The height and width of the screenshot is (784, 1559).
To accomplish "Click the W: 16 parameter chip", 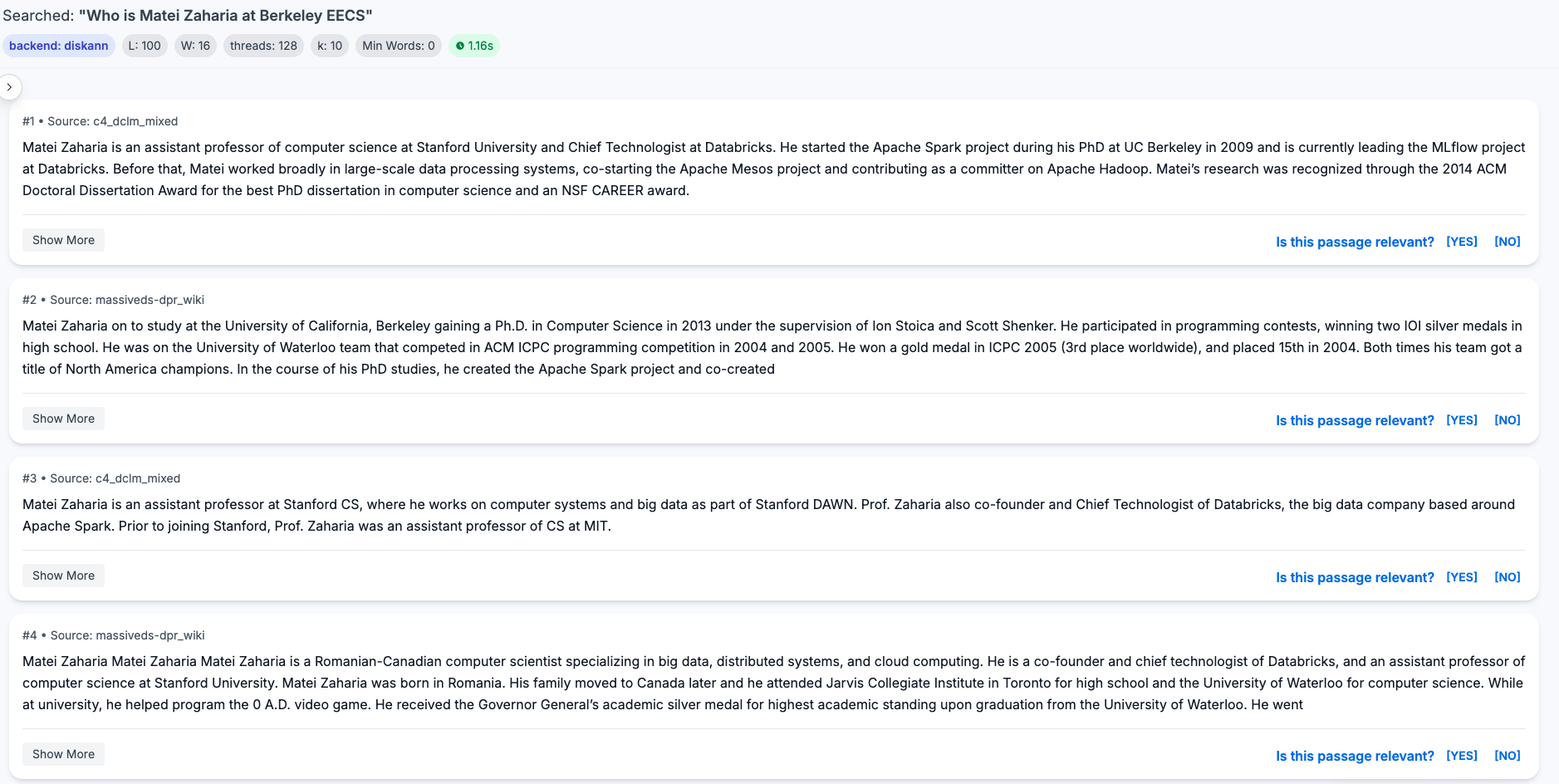I will click(195, 46).
